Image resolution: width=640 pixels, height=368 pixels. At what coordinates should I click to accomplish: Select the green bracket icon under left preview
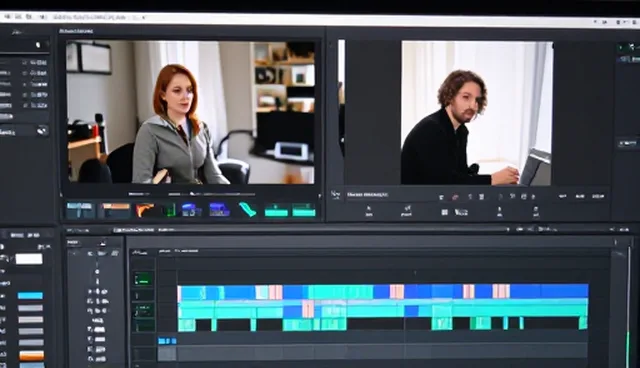click(169, 210)
